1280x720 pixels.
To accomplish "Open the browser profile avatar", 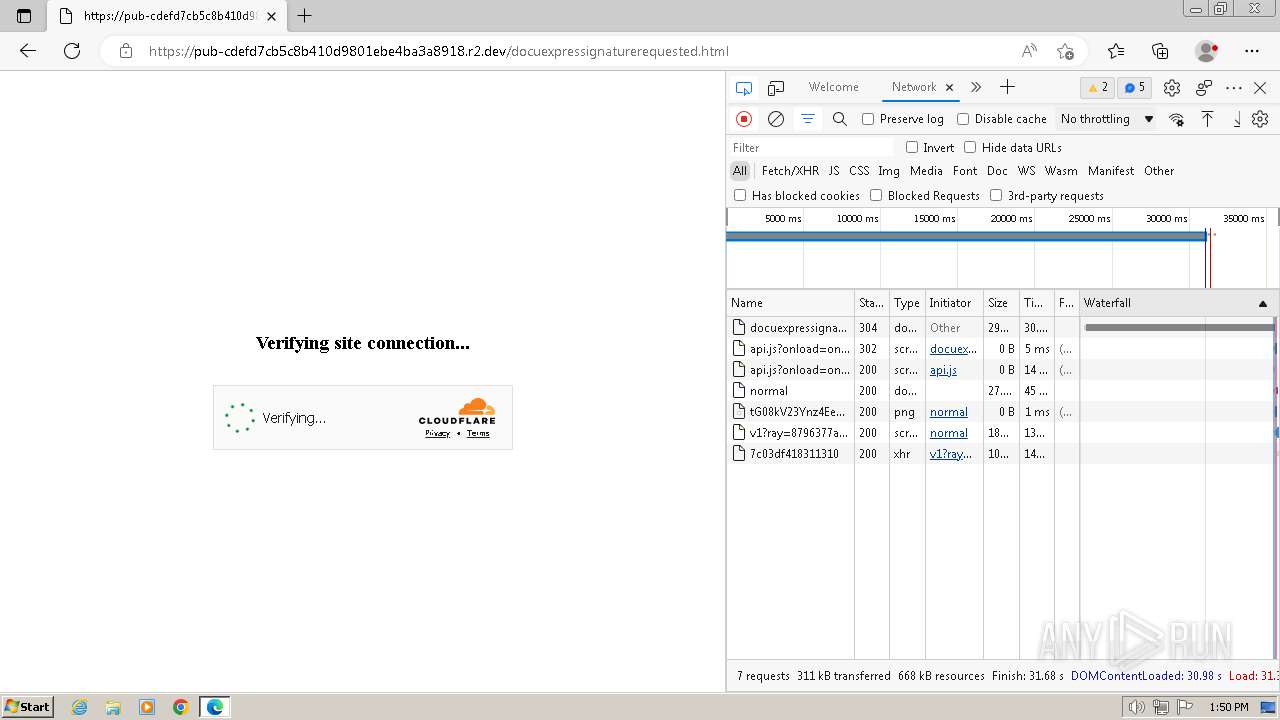I will pos(1207,51).
